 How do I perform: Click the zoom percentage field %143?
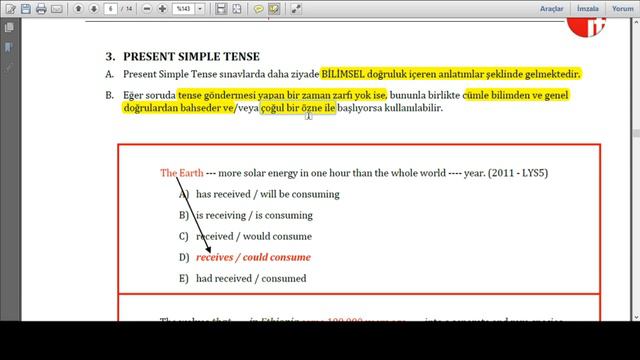[183, 9]
